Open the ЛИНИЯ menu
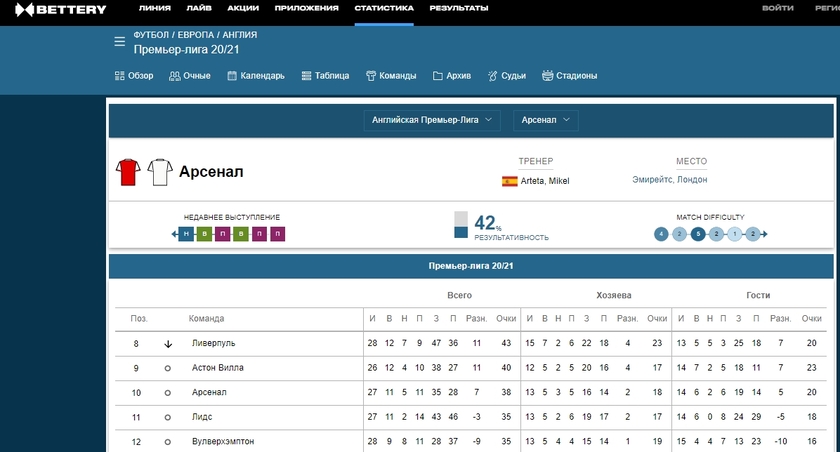Image resolution: width=840 pixels, height=452 pixels. point(155,8)
